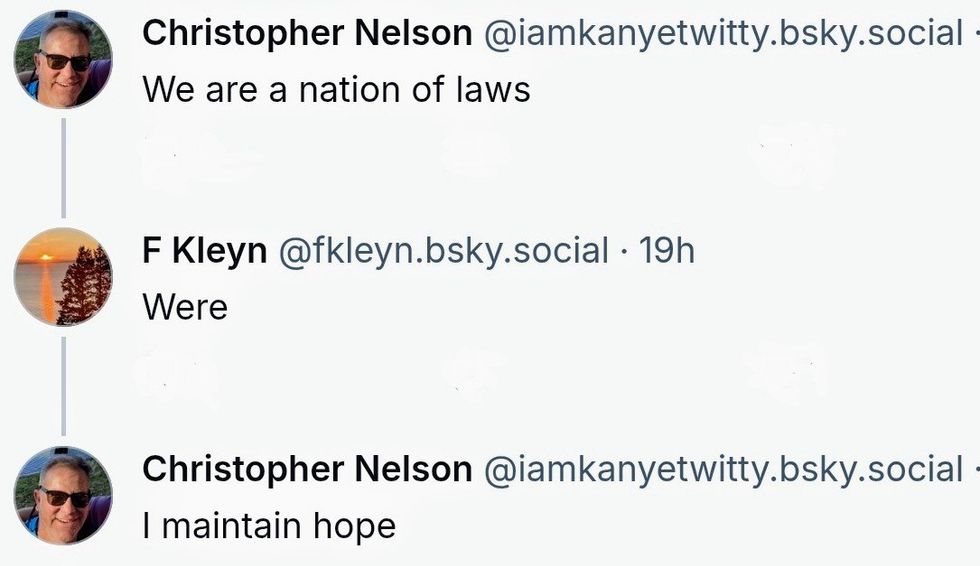The height and width of the screenshot is (566, 980).
Task: Click F Kleyn's sunset profile picture
Action: pyautogui.click(x=63, y=276)
